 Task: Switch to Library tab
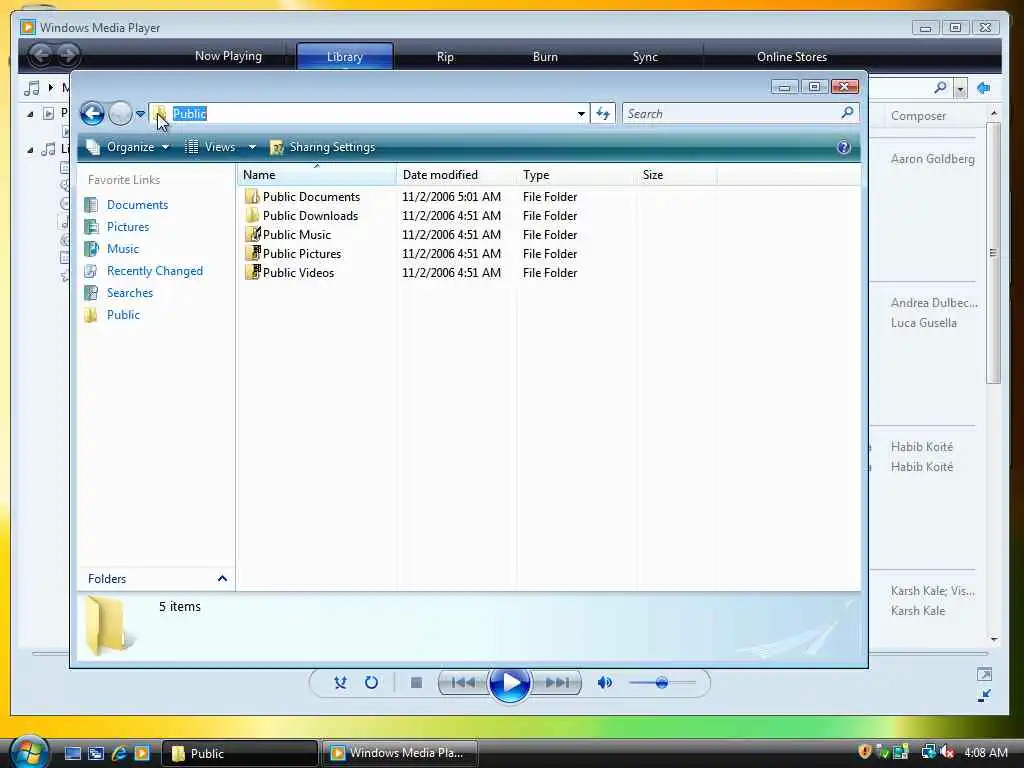[345, 57]
